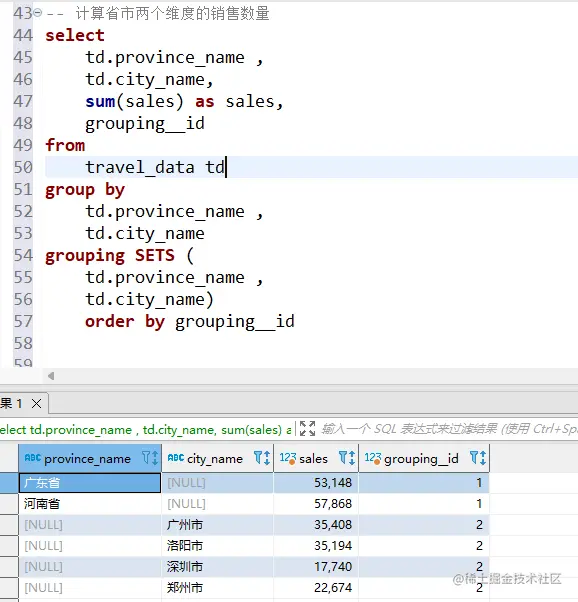Image resolution: width=578 pixels, height=602 pixels.
Task: Select the 广州市 city cell
Action: click(217, 525)
